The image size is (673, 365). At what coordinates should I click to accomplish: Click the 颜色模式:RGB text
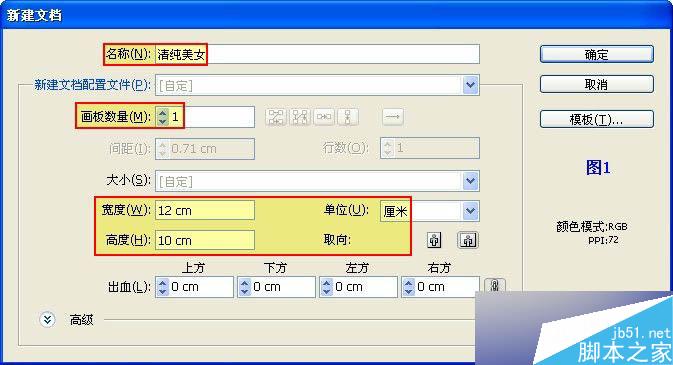pyautogui.click(x=591, y=226)
